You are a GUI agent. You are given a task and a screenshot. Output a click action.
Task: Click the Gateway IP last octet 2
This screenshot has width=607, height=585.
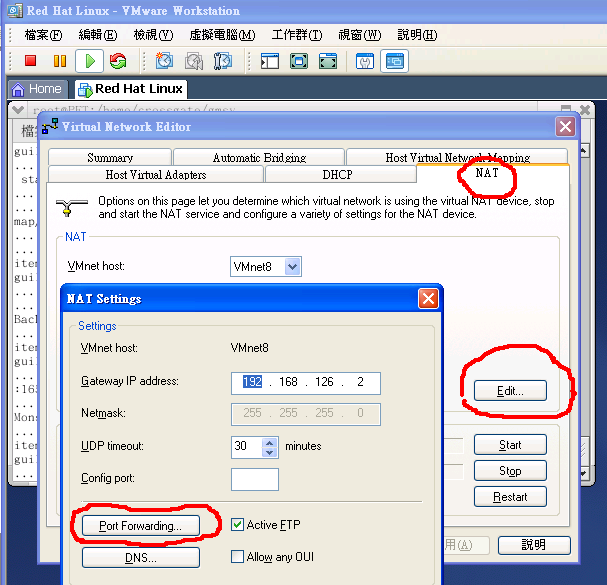click(360, 382)
